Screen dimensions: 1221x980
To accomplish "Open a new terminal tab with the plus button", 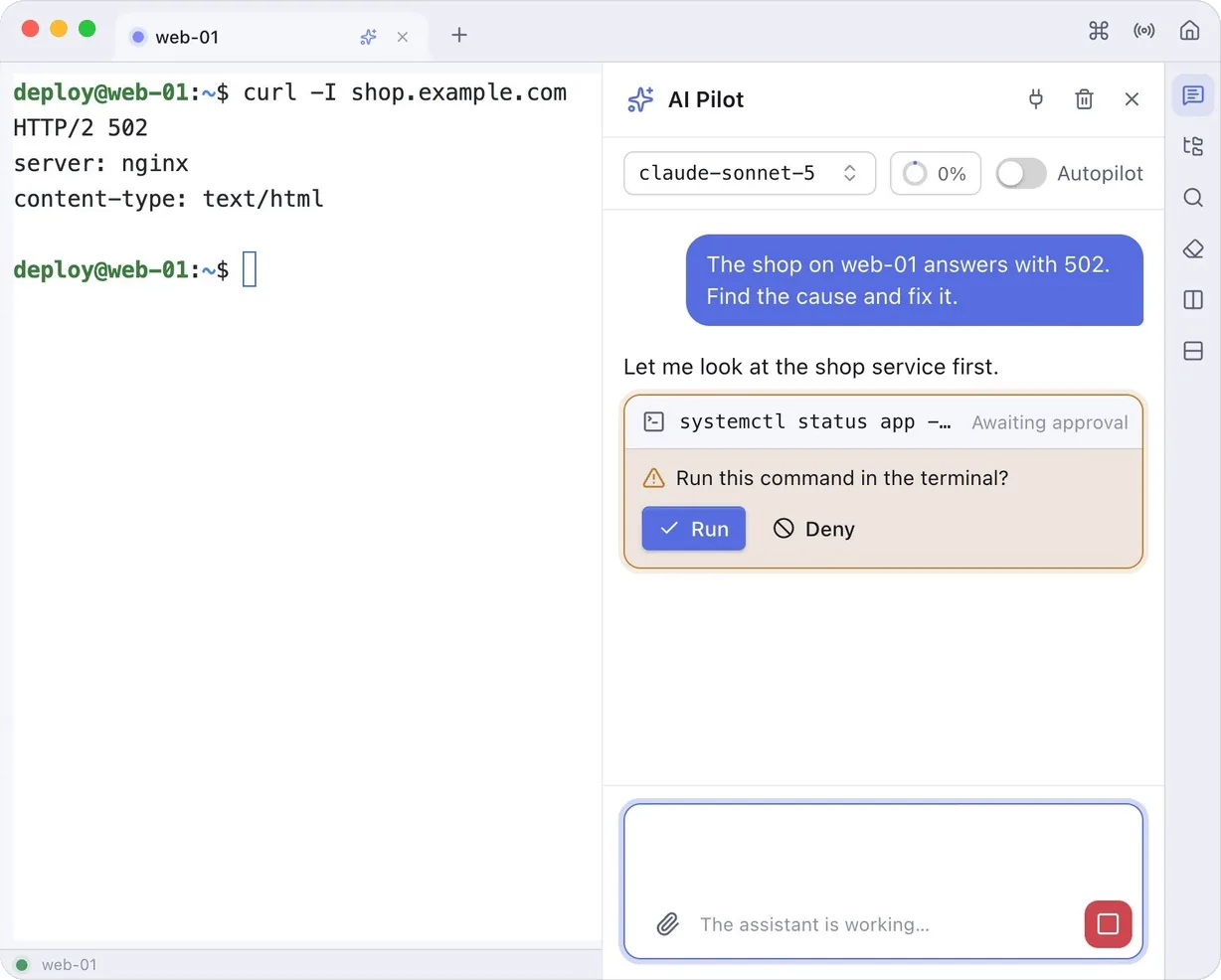I will click(x=459, y=35).
